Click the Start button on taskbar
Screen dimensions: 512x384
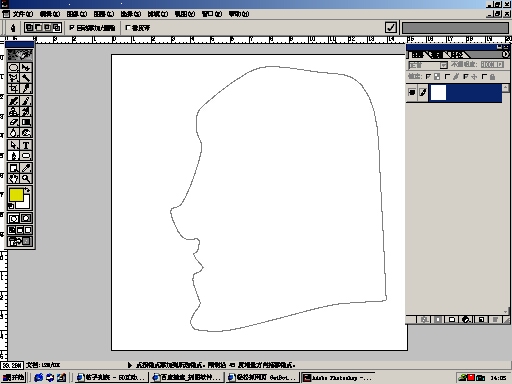point(13,378)
